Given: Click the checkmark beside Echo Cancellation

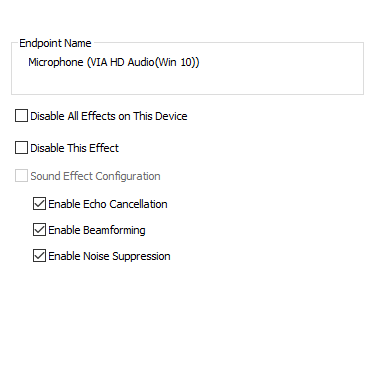Looking at the screenshot, I should tap(39, 204).
